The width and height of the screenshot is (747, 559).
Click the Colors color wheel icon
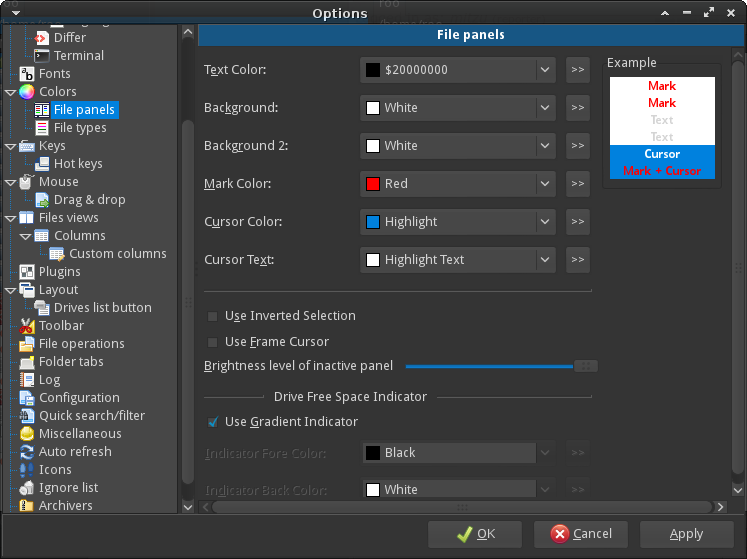[27, 91]
